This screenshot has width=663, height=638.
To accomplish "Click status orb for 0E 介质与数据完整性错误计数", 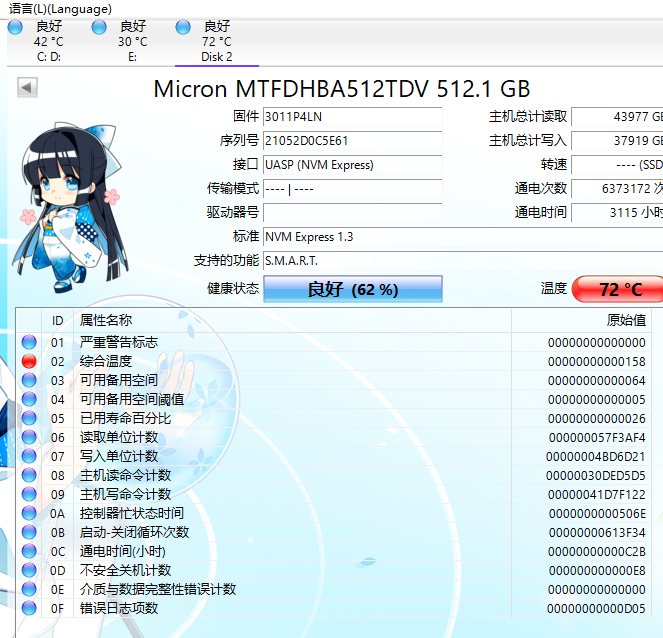I will (29, 589).
